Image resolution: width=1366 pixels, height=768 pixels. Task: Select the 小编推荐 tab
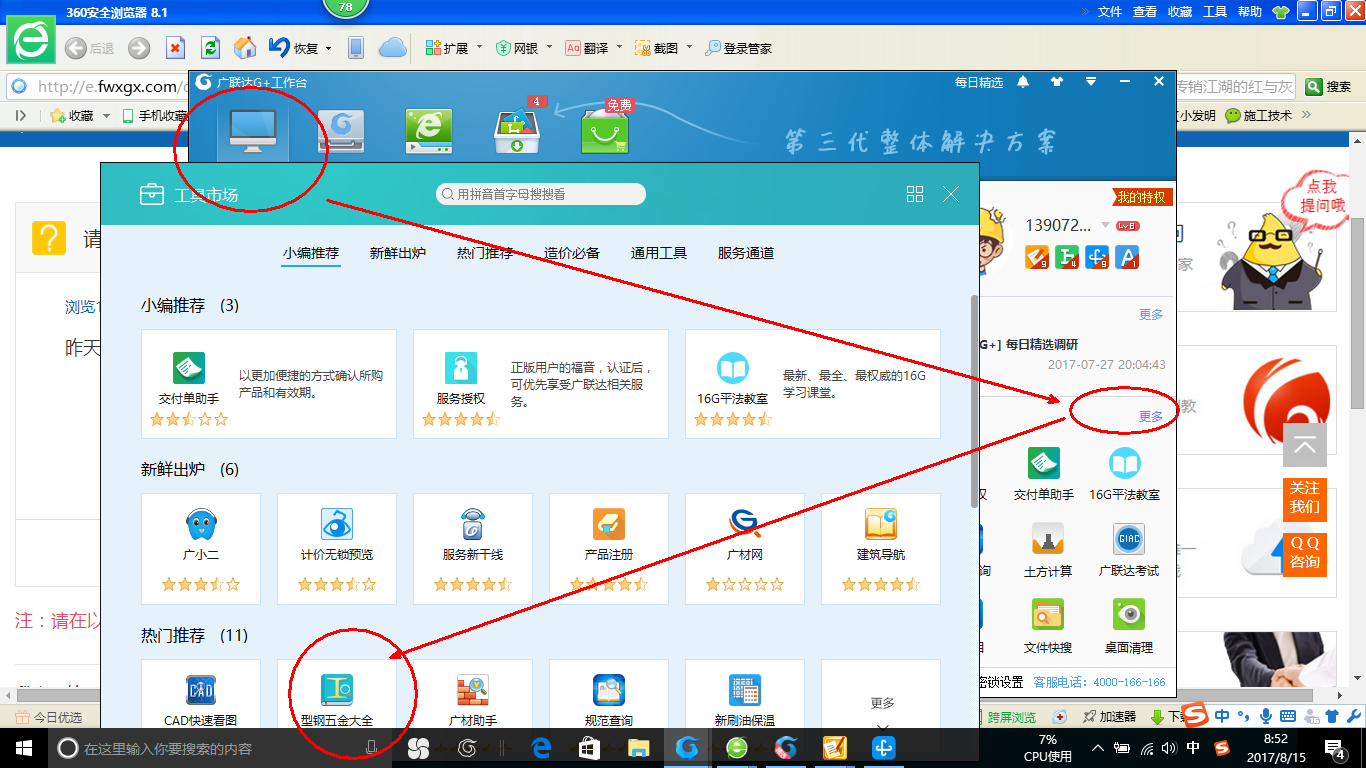(311, 253)
